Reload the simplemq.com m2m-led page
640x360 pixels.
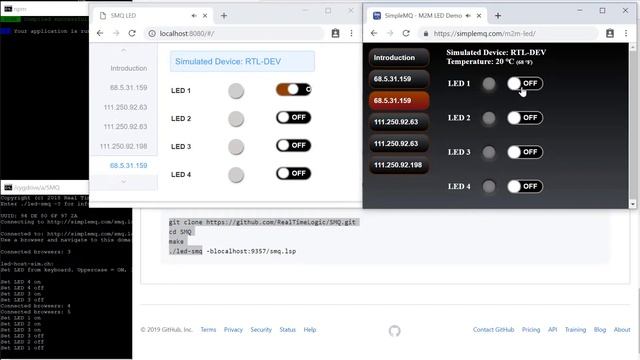[x=406, y=33]
